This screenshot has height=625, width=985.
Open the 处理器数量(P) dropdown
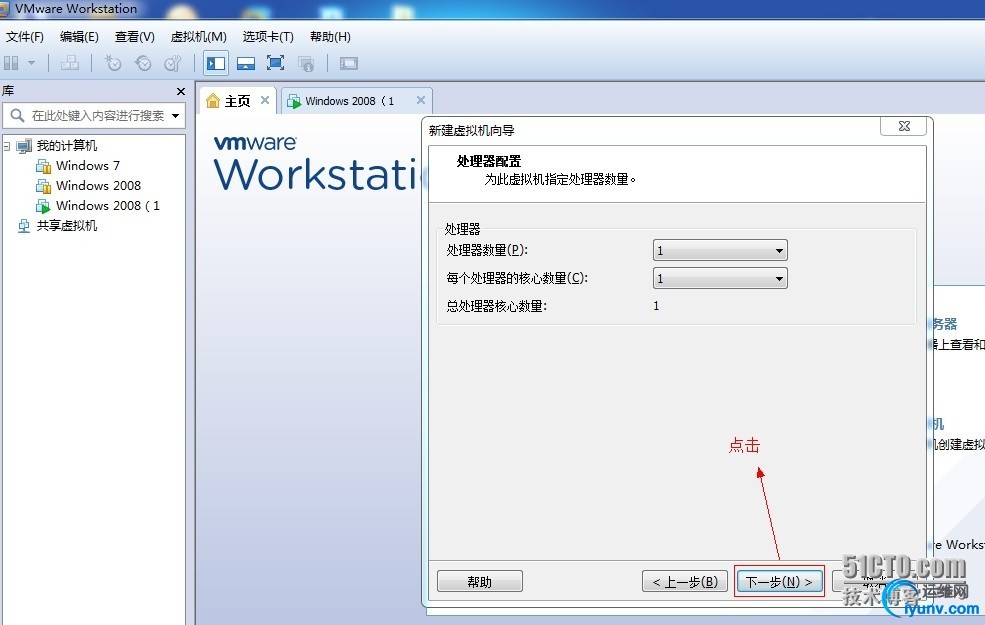(720, 250)
